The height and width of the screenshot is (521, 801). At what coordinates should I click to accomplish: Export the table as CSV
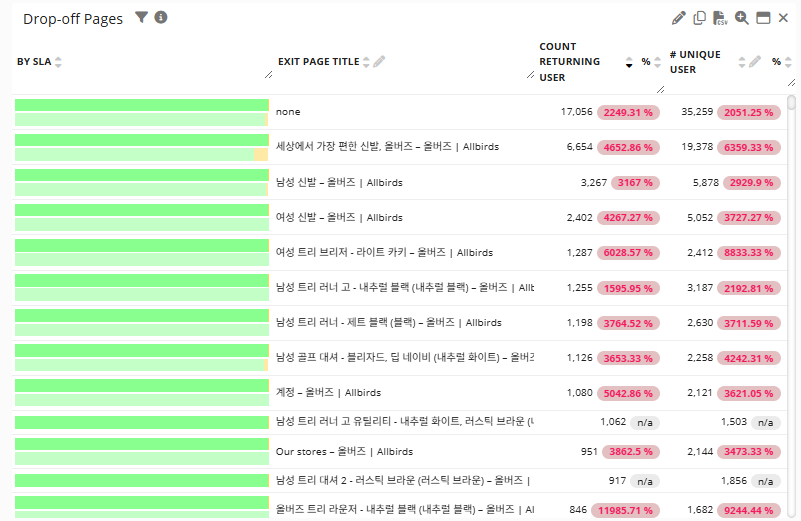[720, 18]
